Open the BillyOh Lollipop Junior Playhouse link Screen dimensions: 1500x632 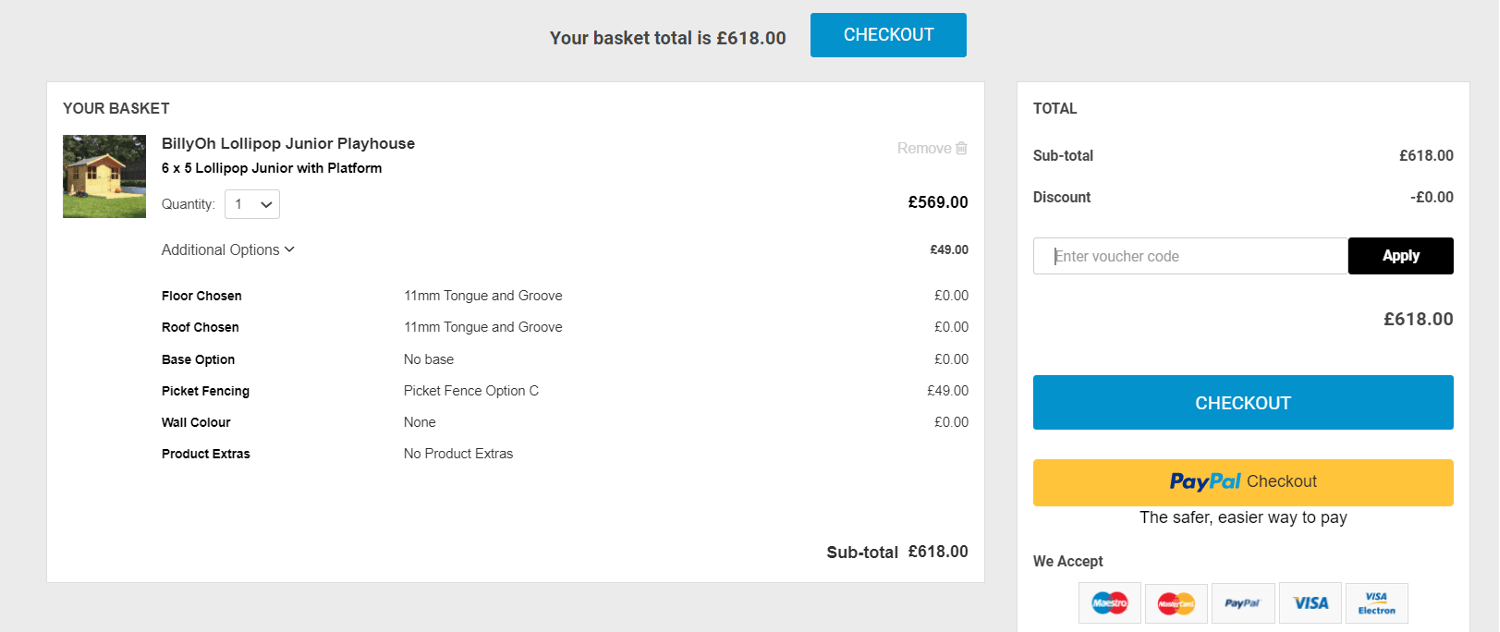pos(288,143)
